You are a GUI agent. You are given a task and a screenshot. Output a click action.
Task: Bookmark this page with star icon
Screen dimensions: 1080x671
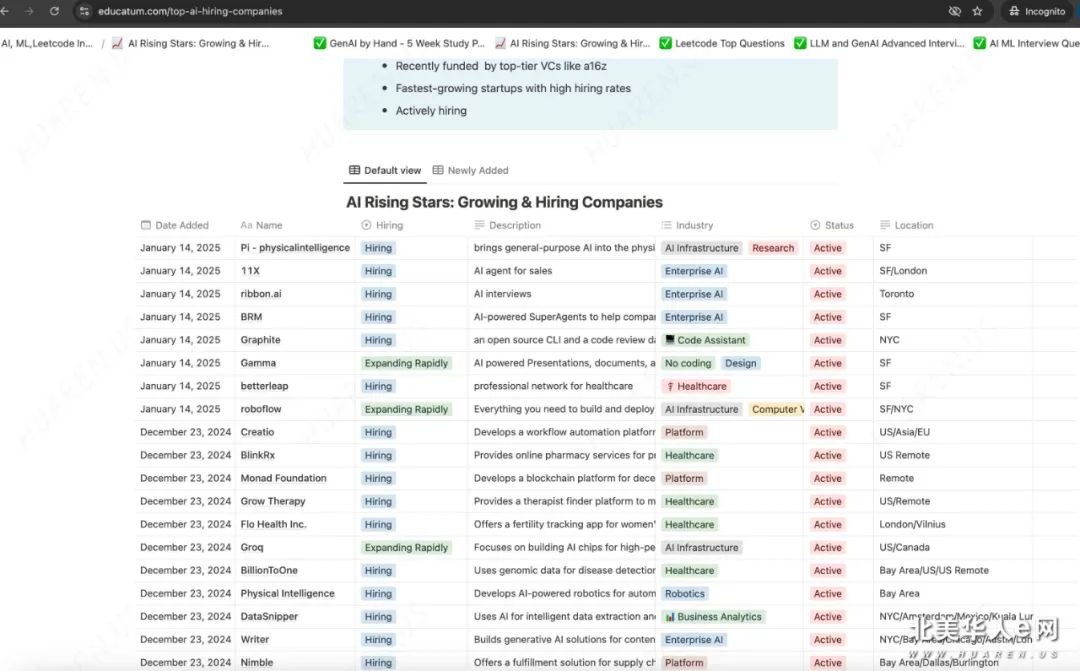coord(977,11)
